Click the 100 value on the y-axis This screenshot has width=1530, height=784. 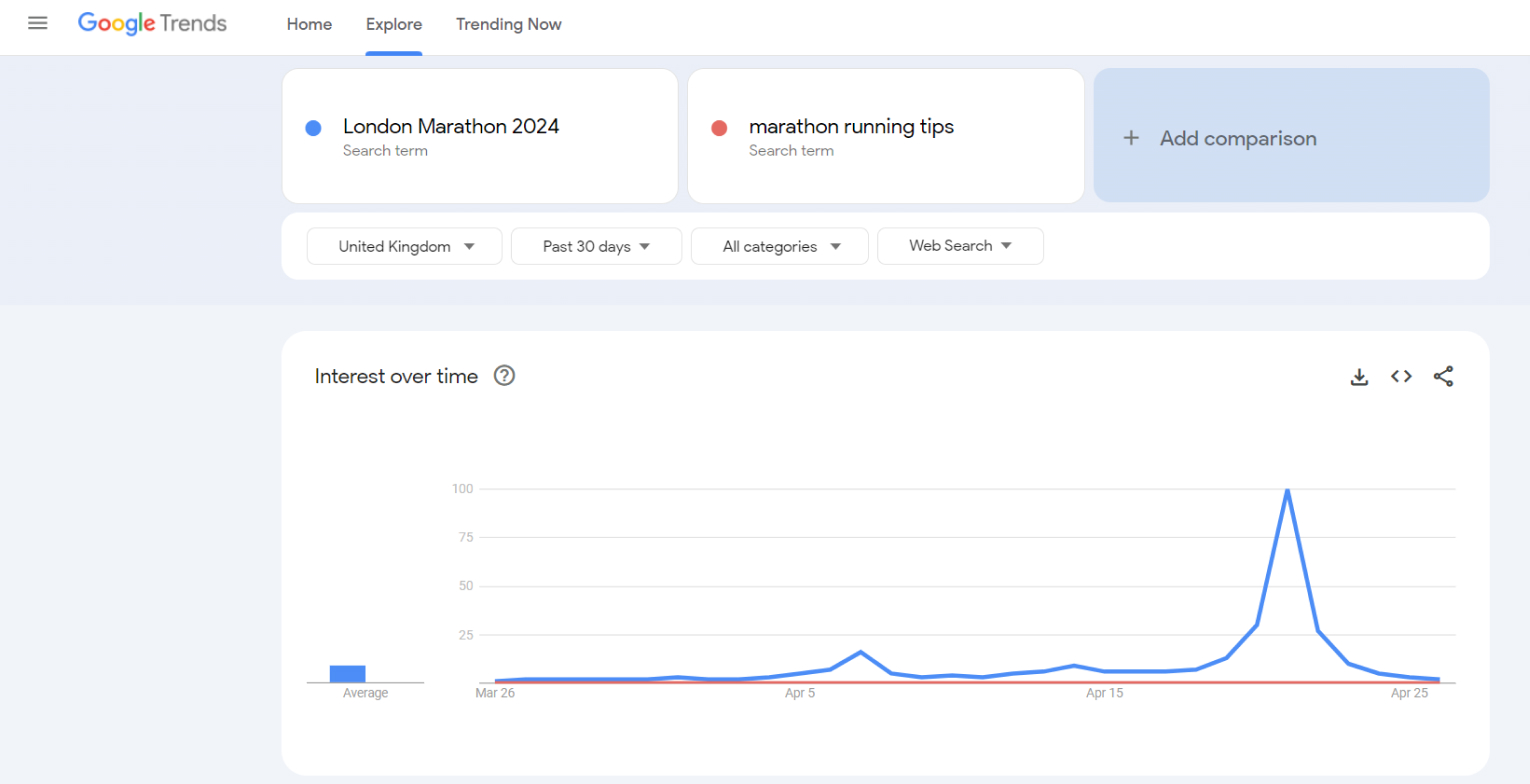coord(461,489)
